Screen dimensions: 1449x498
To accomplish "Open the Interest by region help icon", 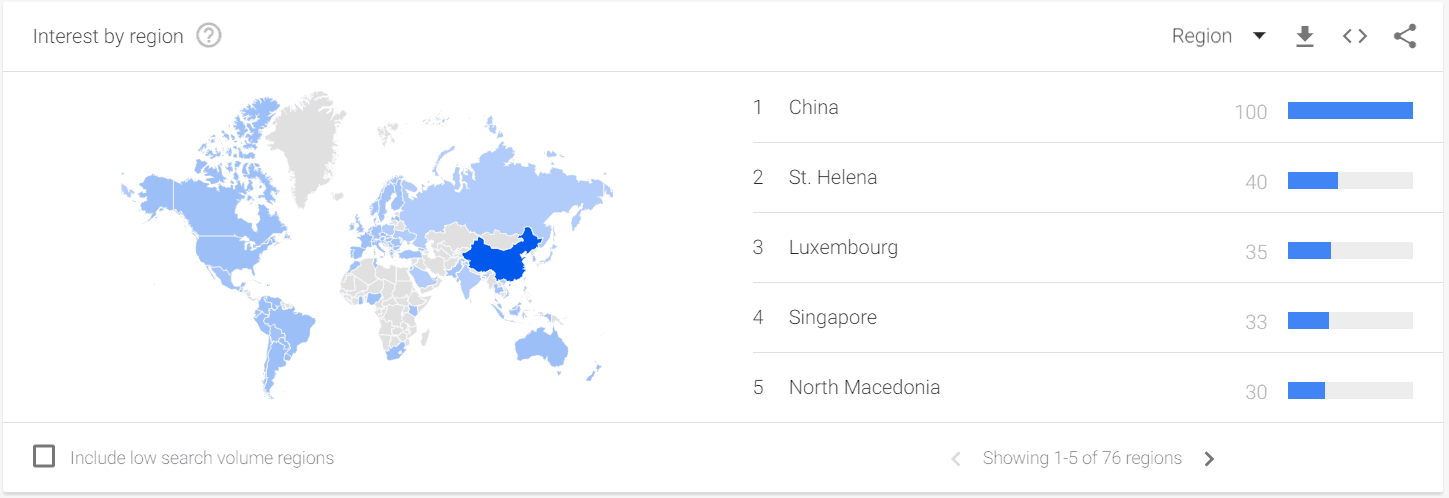I will pyautogui.click(x=208, y=36).
